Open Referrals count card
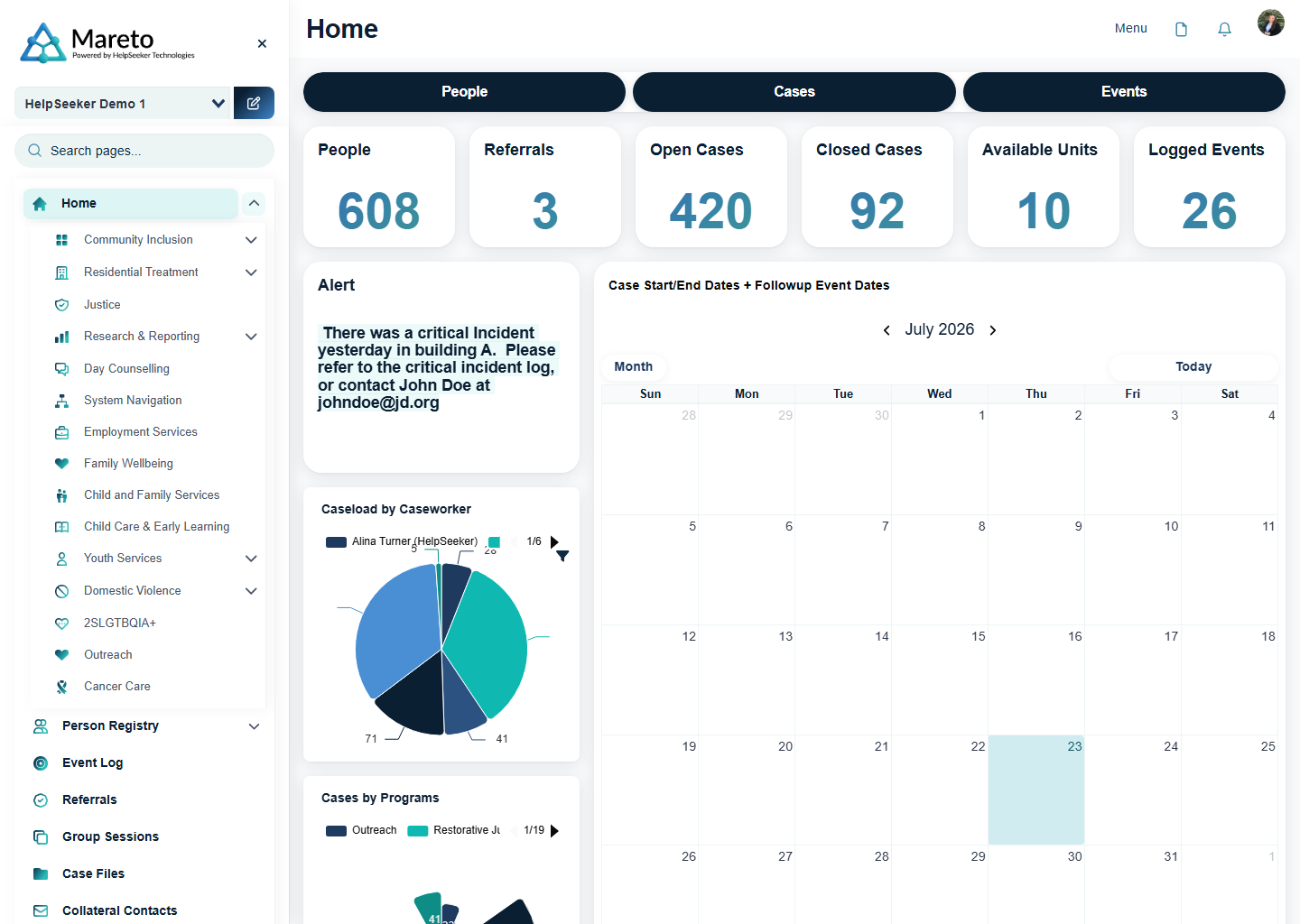1300x924 pixels. point(545,187)
